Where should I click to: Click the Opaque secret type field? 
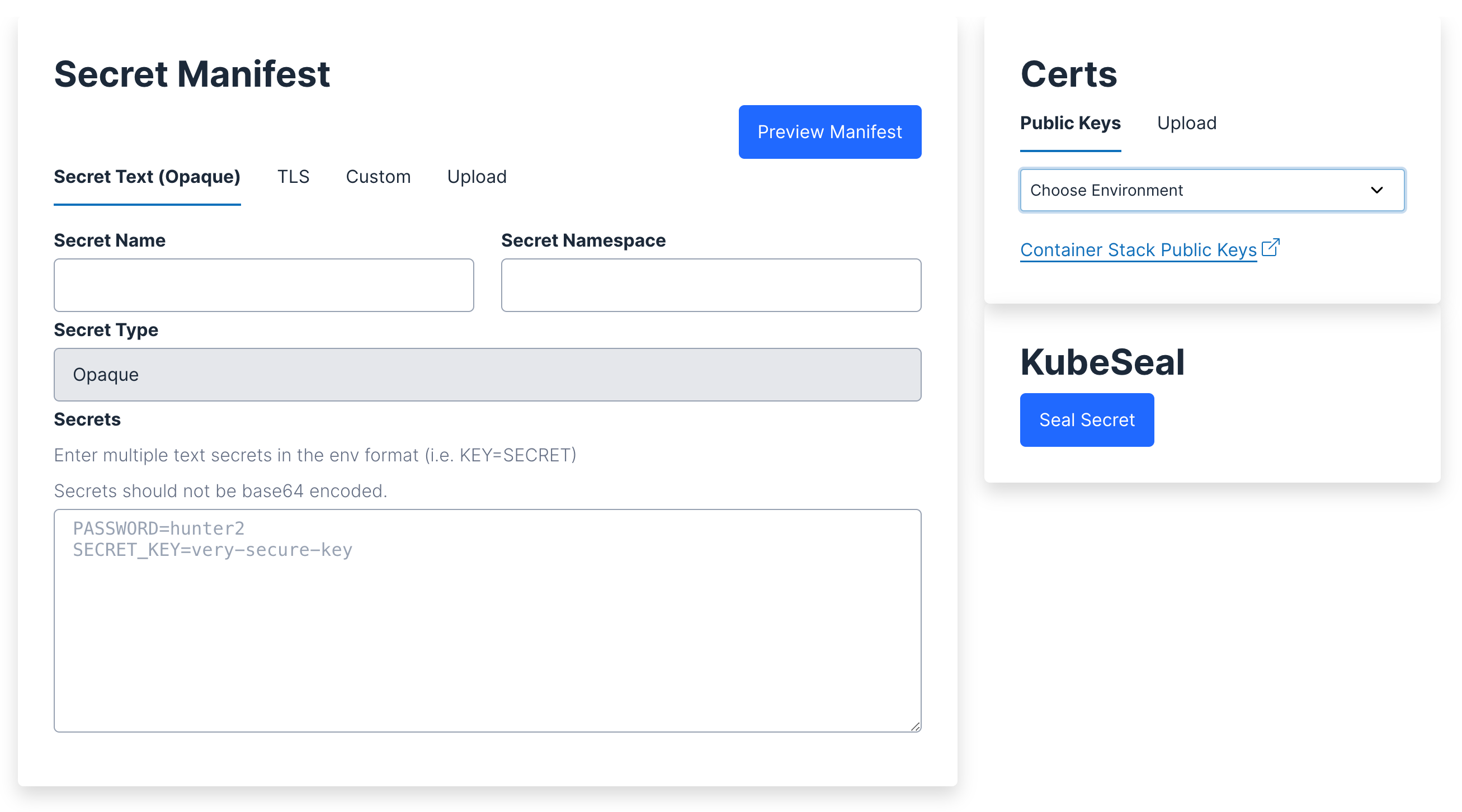click(x=487, y=375)
